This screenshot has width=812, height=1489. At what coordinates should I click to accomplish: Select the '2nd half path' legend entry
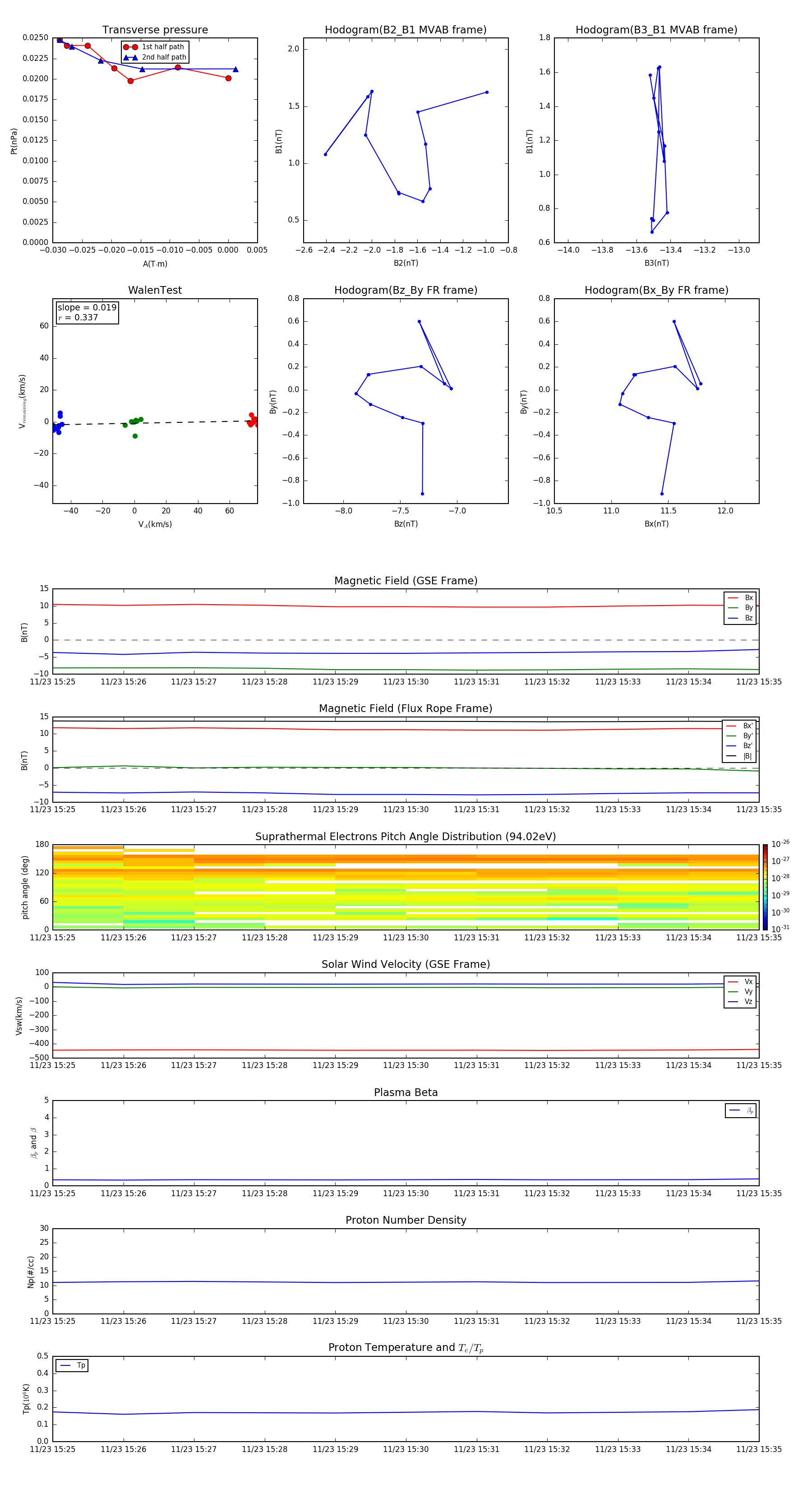[x=155, y=57]
